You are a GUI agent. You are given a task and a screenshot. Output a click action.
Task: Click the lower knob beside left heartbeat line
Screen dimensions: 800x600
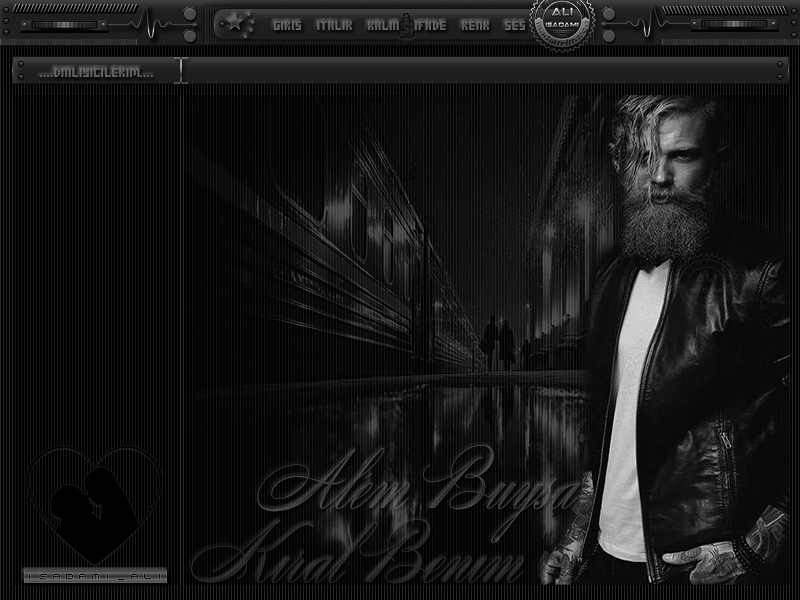pyautogui.click(x=190, y=36)
